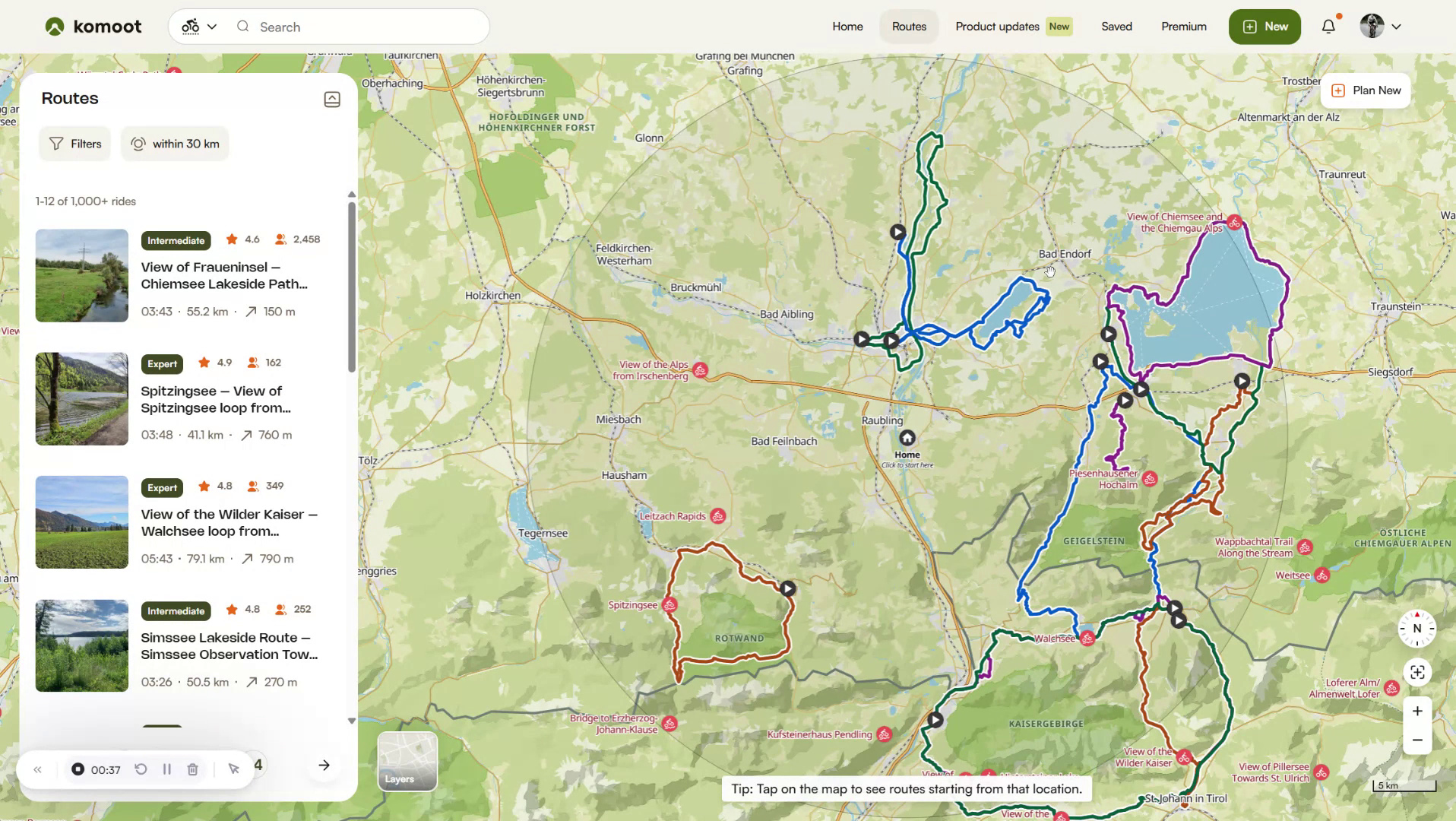Open the Layers selector on the map
This screenshot has height=821, width=1456.
(x=407, y=761)
